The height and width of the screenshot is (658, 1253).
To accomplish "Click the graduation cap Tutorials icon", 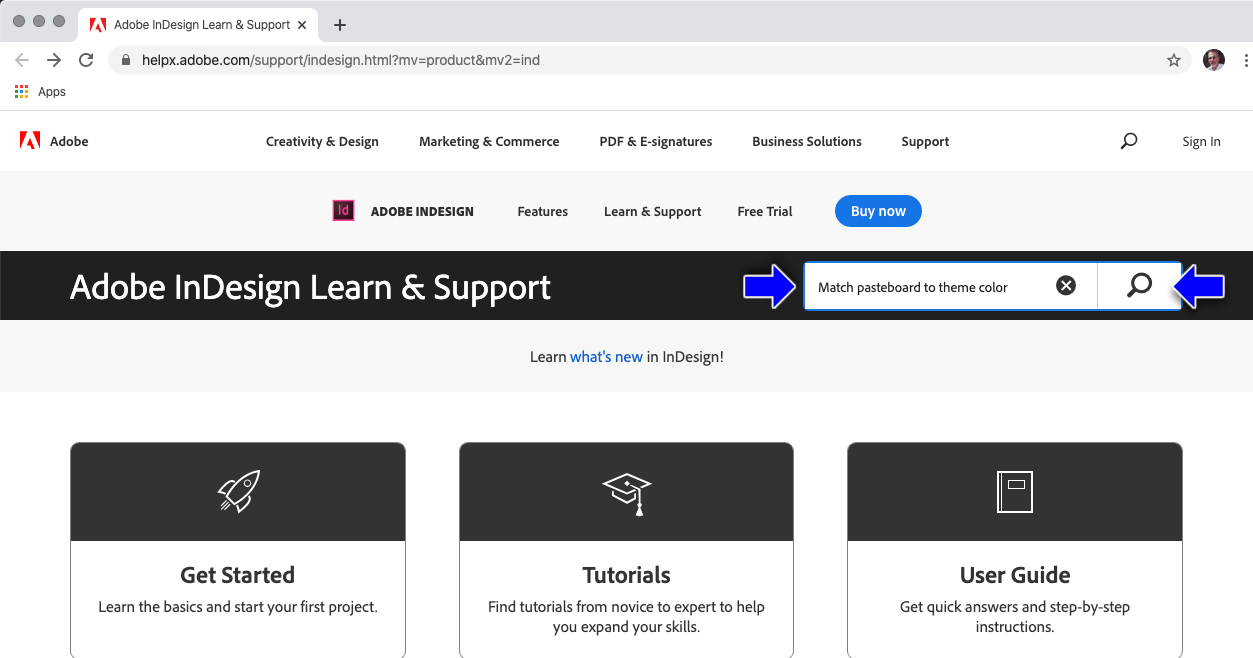I will [627, 493].
